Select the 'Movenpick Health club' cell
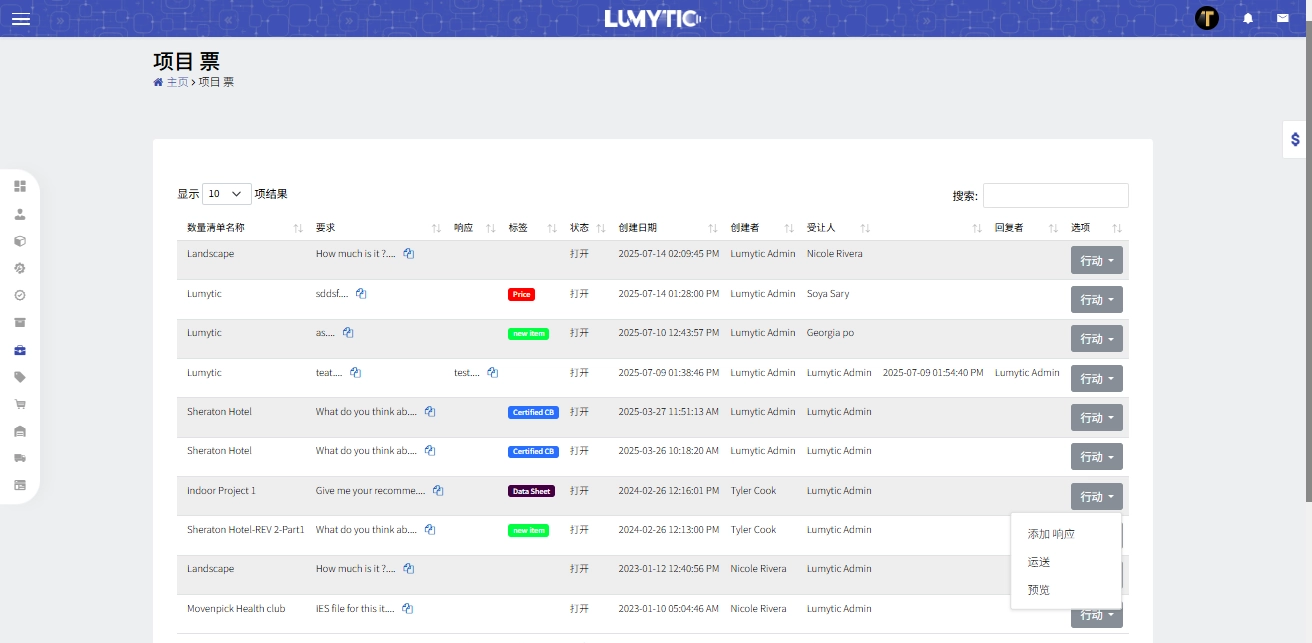This screenshot has height=643, width=1312. coord(236,609)
